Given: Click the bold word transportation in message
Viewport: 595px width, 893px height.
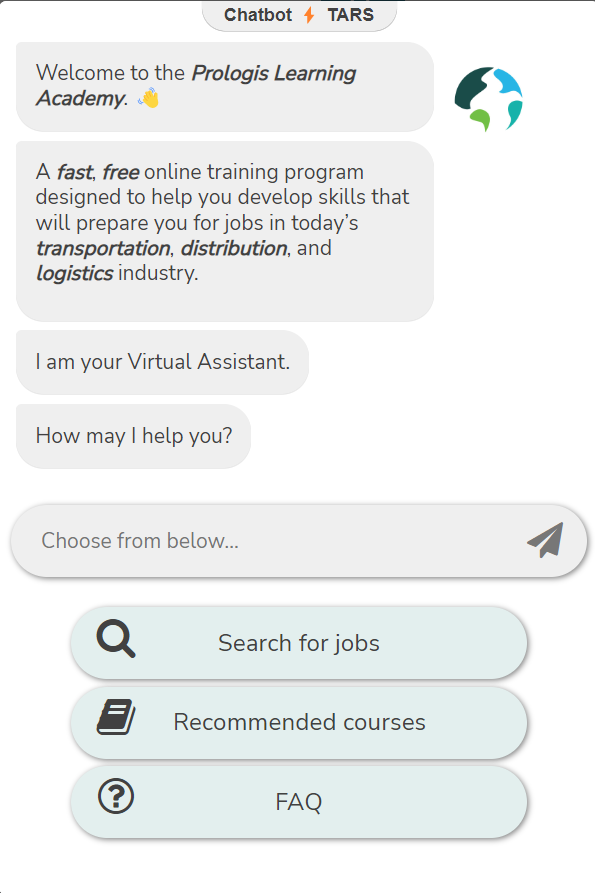Looking at the screenshot, I should pyautogui.click(x=103, y=248).
